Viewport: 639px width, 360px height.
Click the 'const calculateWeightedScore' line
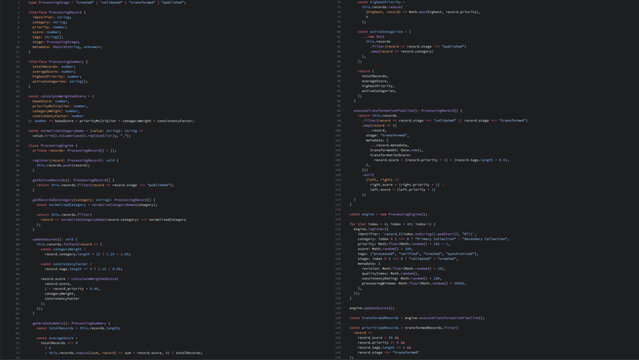click(61, 96)
